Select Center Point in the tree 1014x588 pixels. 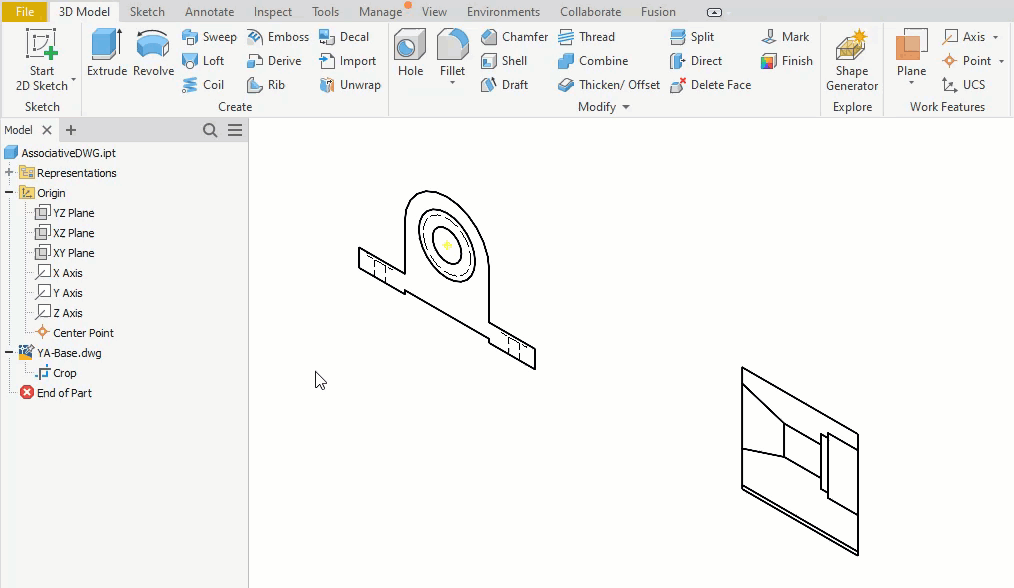[x=75, y=333]
